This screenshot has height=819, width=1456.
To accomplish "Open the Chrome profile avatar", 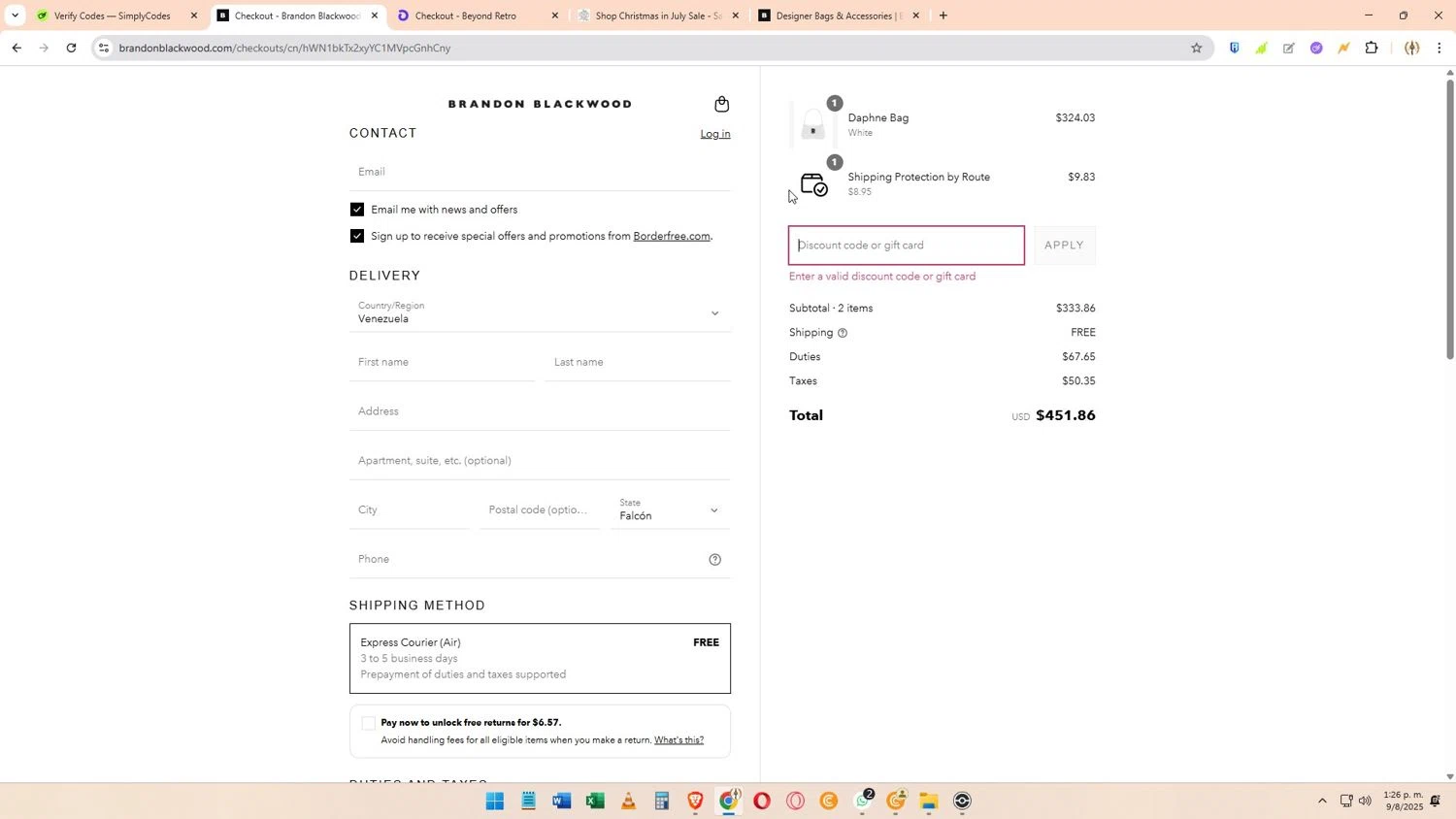I will (x=1411, y=48).
